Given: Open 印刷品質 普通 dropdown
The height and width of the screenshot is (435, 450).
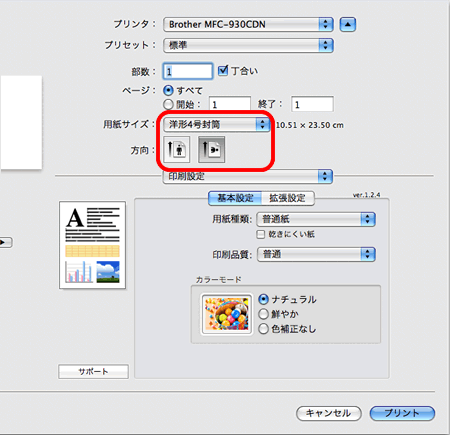Looking at the screenshot, I should pos(316,254).
